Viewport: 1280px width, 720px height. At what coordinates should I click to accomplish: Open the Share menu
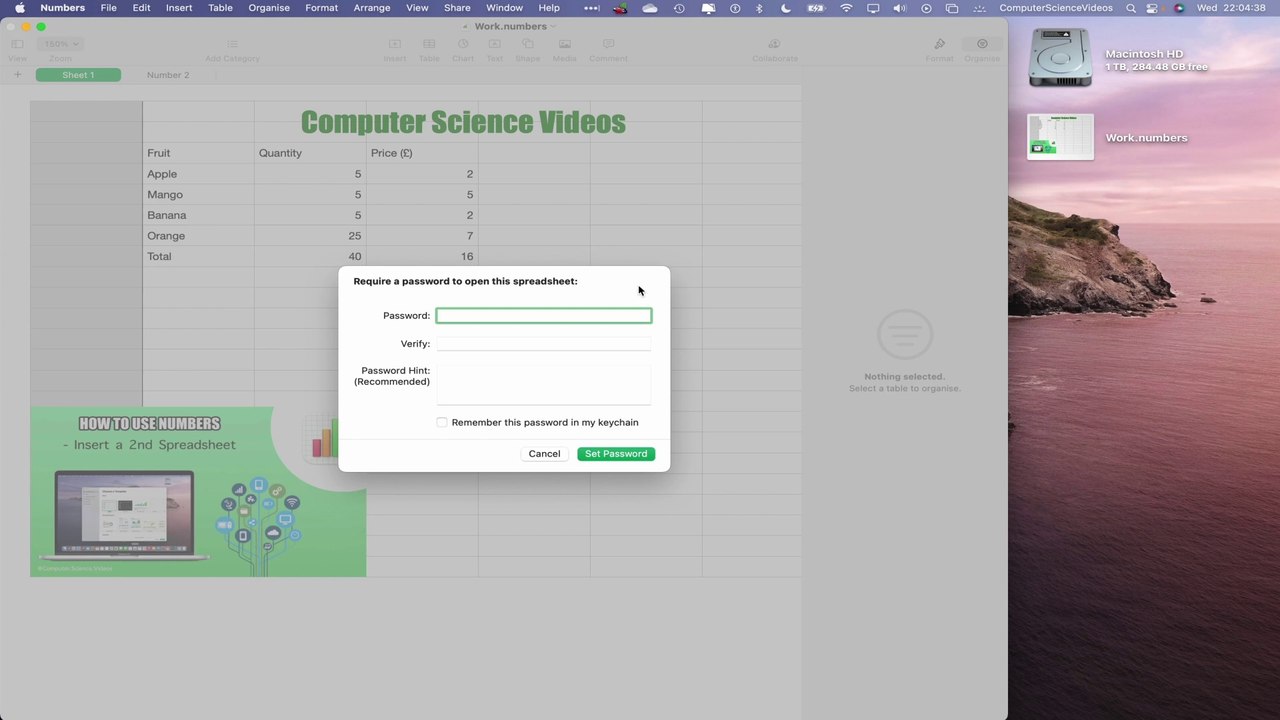click(x=457, y=8)
